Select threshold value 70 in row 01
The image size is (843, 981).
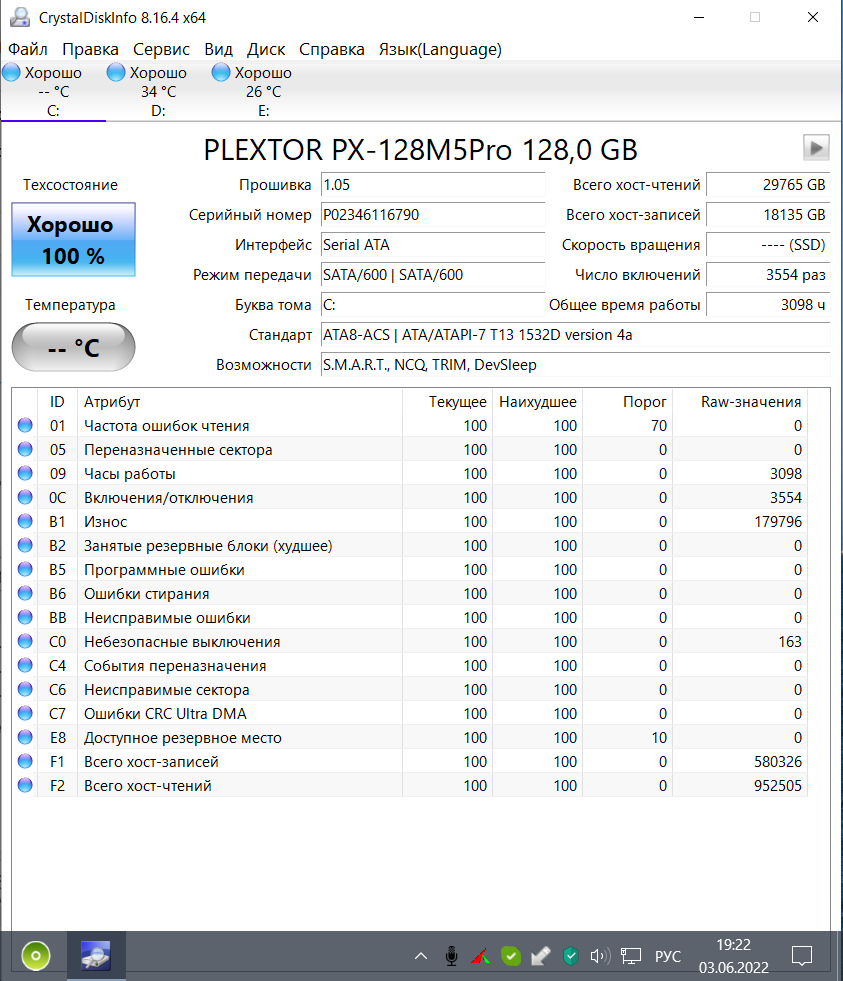coord(658,426)
